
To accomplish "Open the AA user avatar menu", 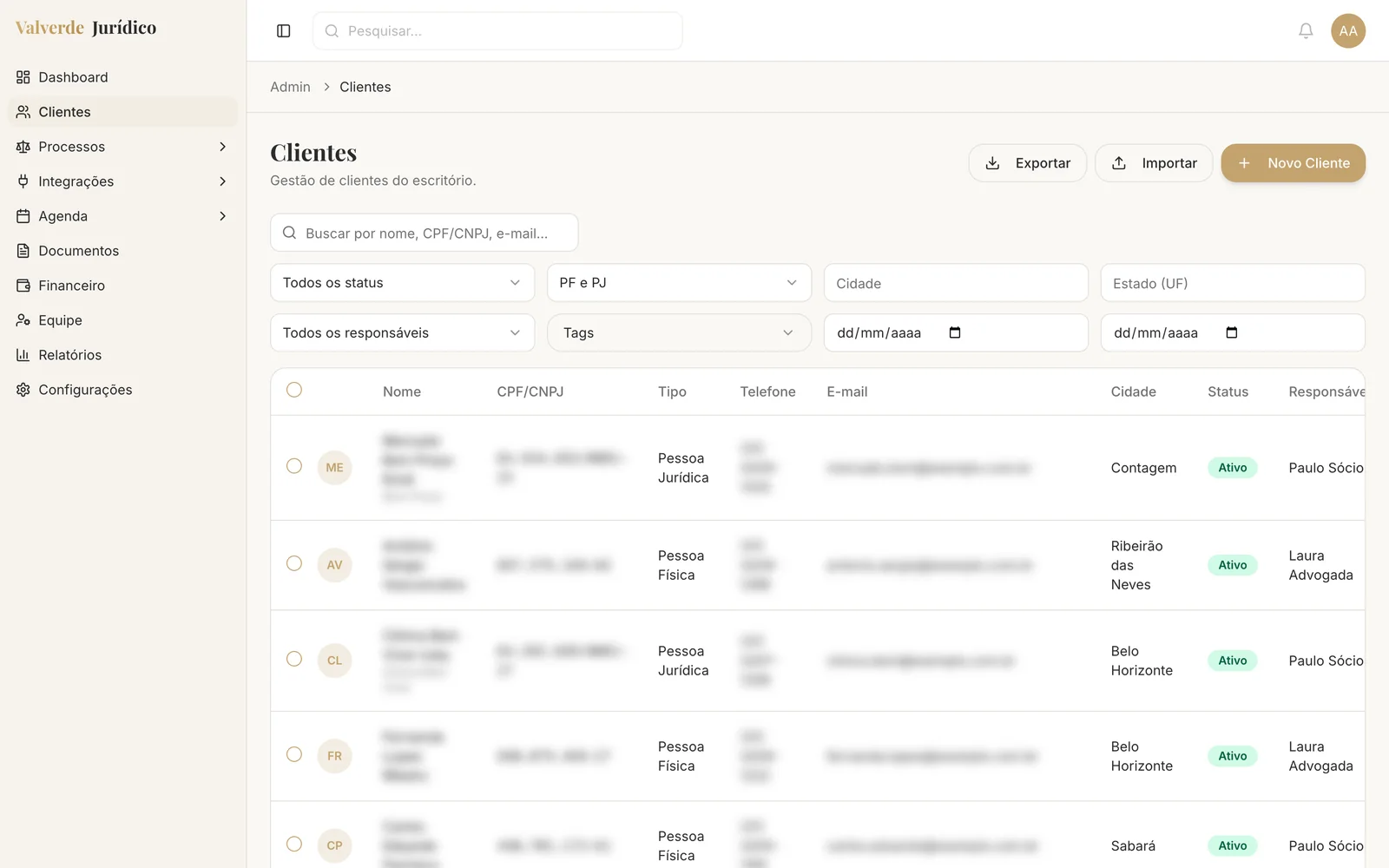I will (1348, 31).
